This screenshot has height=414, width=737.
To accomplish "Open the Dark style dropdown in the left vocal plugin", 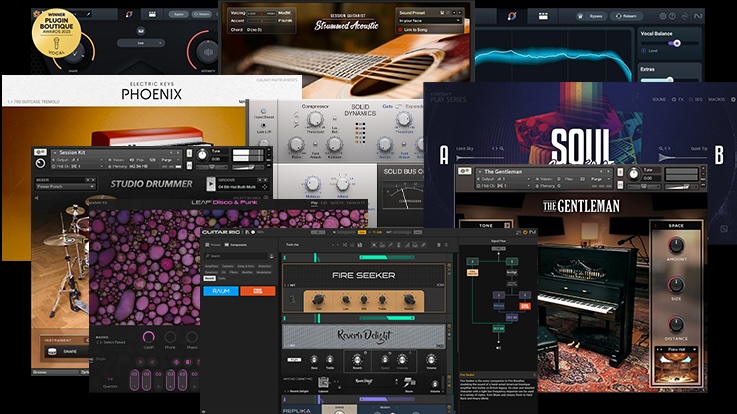I will [141, 43].
